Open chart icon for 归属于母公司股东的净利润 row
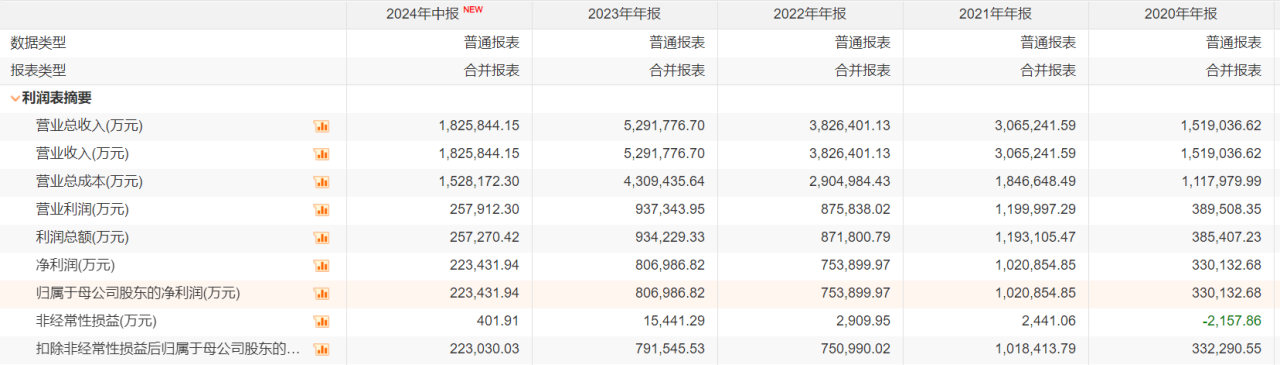 point(321,294)
